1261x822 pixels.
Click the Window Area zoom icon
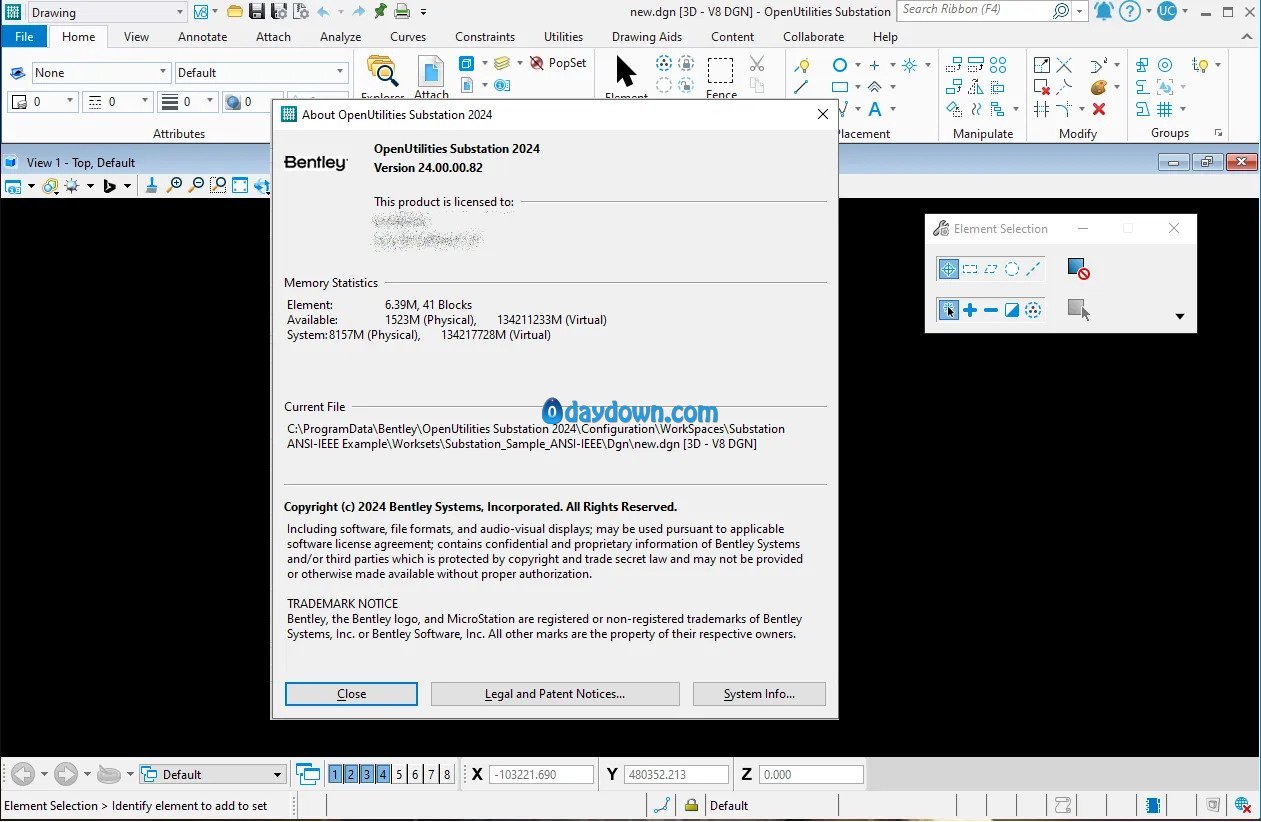(x=218, y=185)
